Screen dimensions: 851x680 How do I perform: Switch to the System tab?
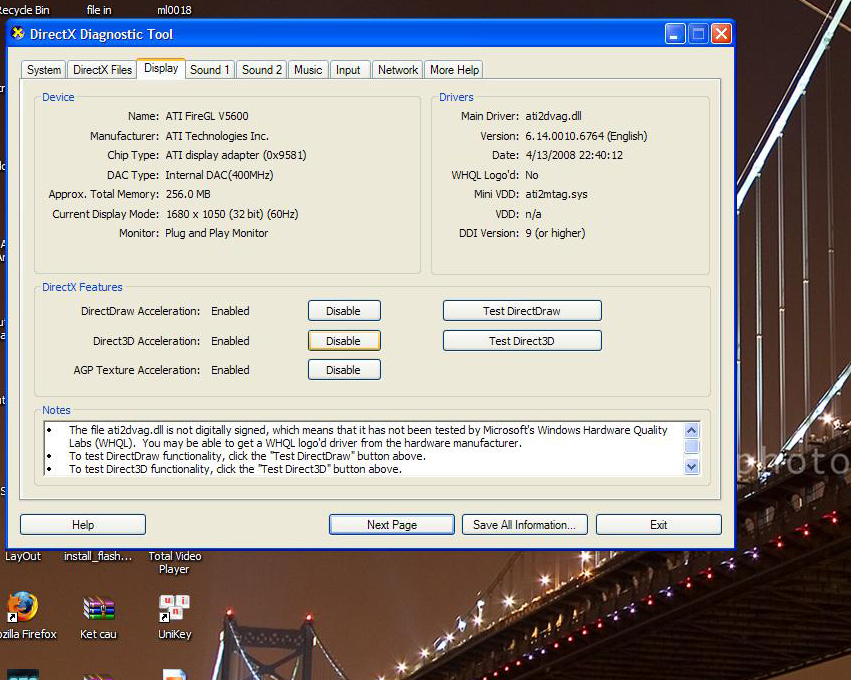point(44,70)
